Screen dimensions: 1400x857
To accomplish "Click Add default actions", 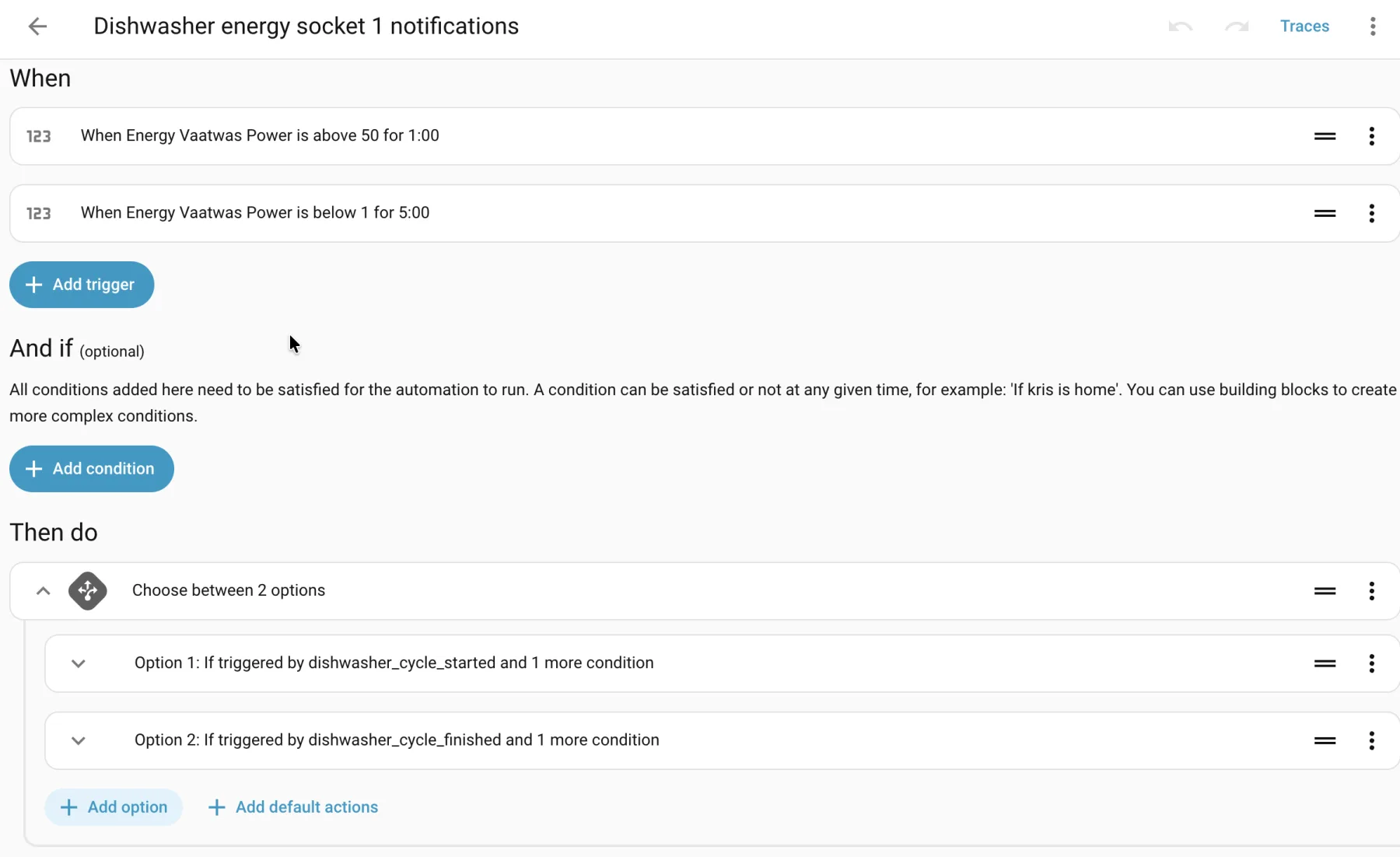I will click(293, 807).
